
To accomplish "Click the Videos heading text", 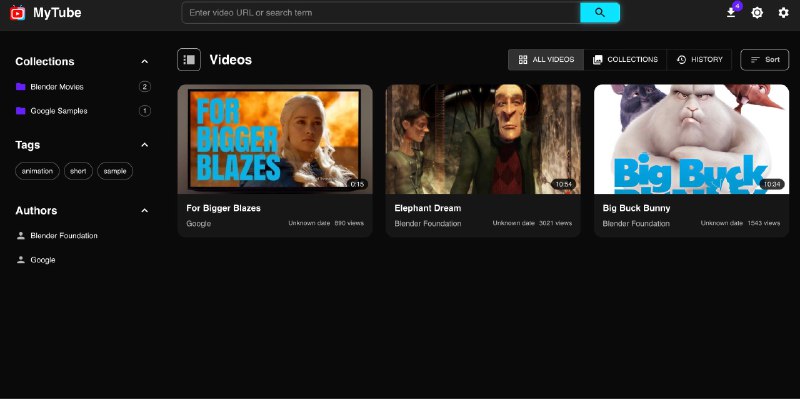I will point(231,60).
